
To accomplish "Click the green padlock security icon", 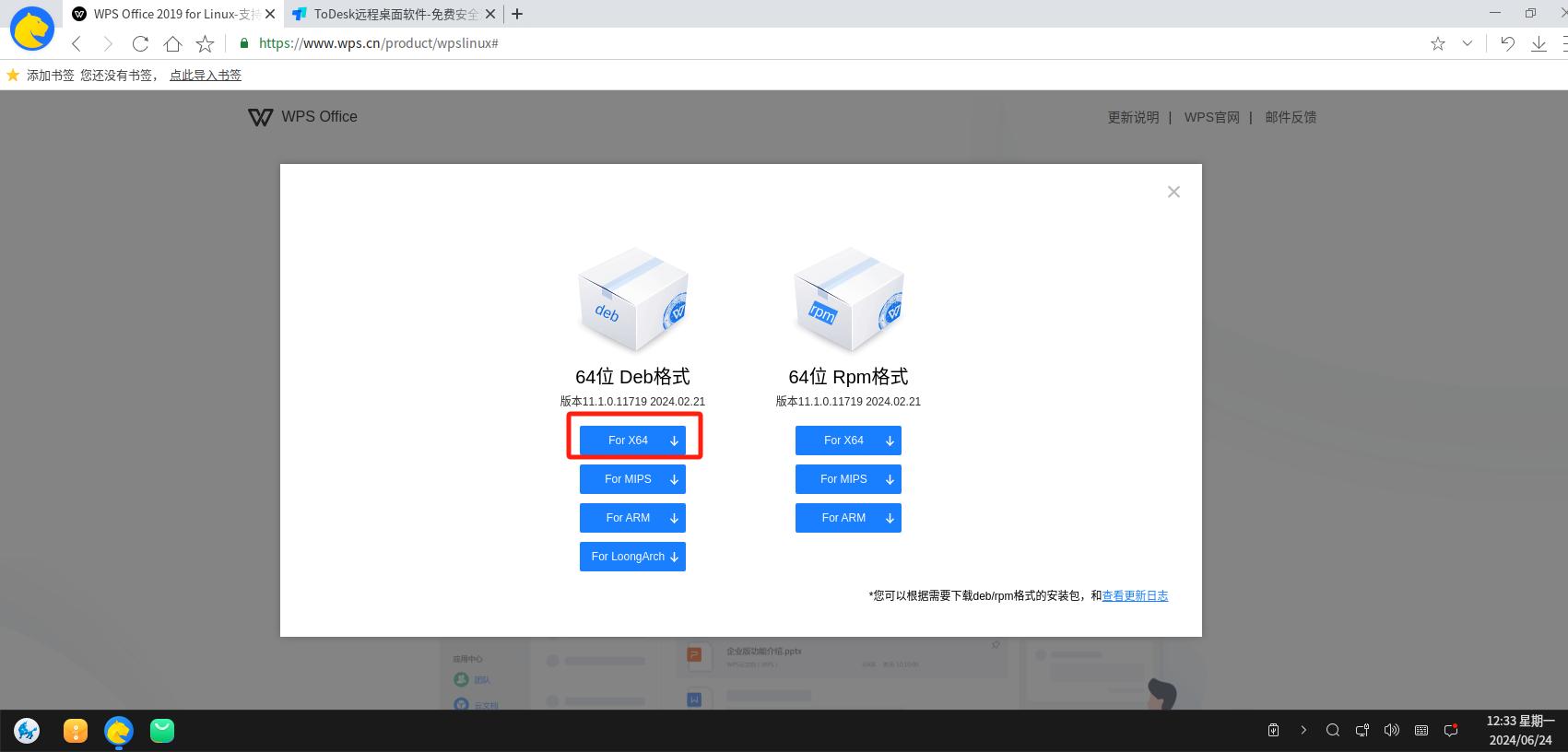I will click(x=244, y=43).
